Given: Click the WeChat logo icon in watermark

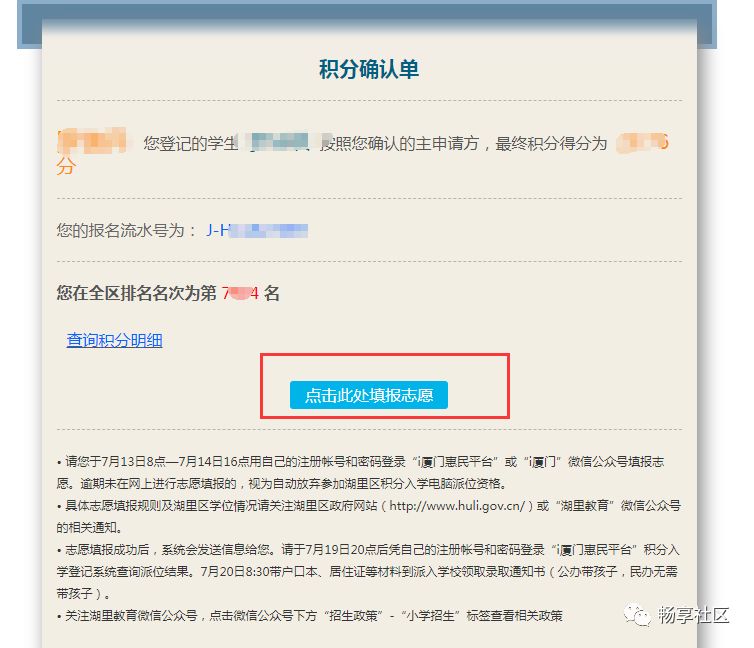Looking at the screenshot, I should tap(636, 615).
